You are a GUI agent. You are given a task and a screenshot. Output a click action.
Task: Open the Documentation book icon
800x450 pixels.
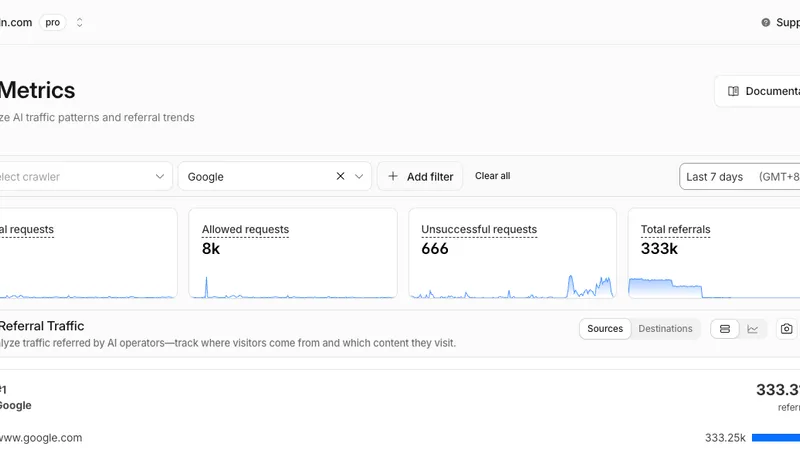coord(733,91)
